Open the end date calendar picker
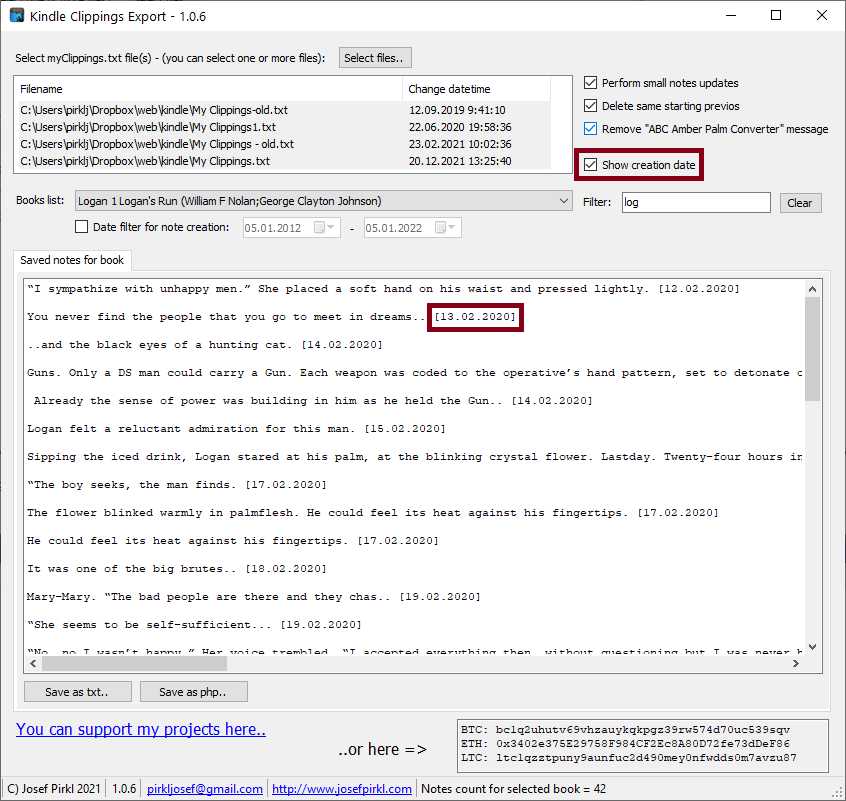 (x=446, y=228)
